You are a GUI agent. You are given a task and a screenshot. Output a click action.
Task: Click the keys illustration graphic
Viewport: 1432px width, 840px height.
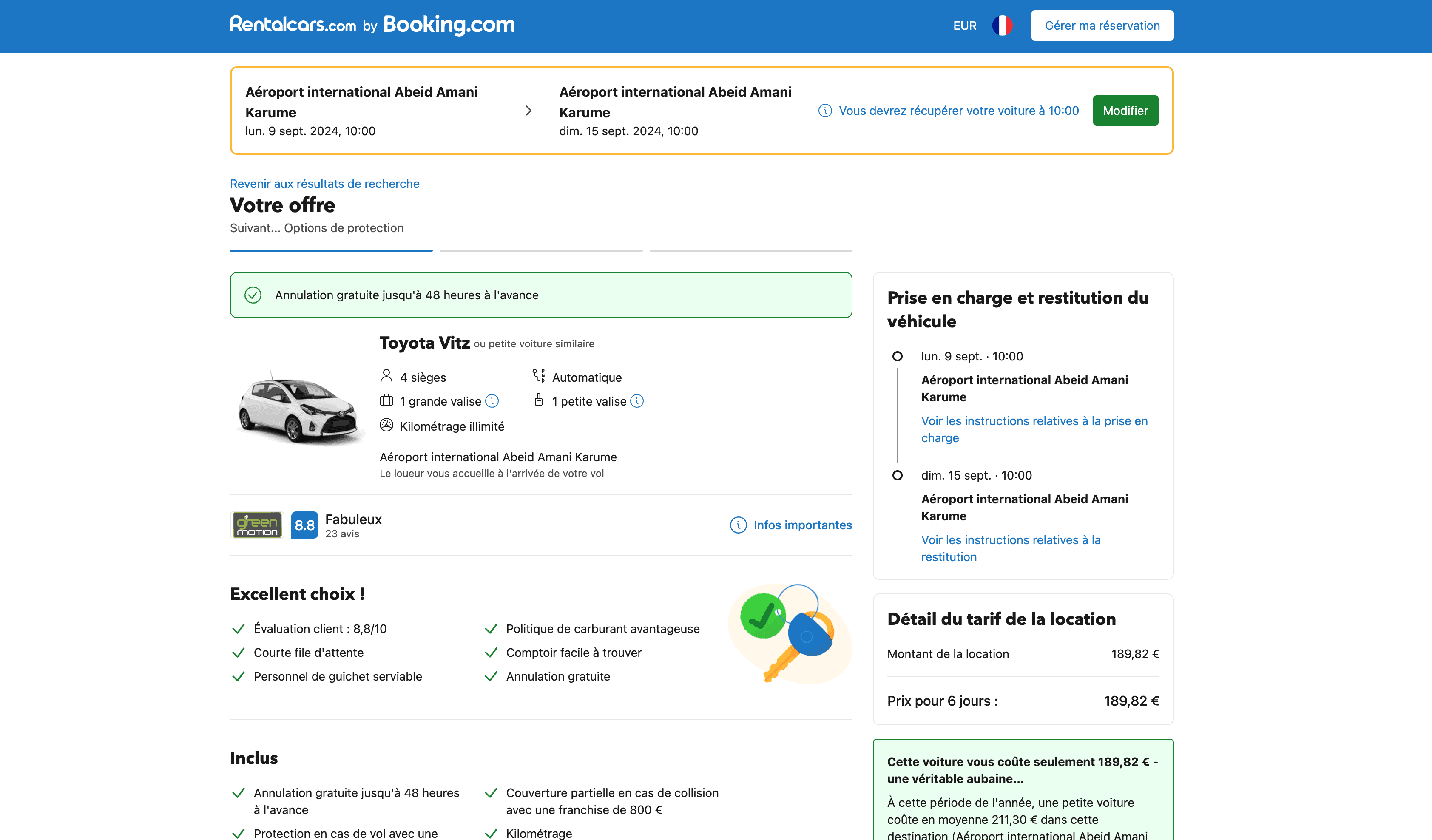coord(790,633)
